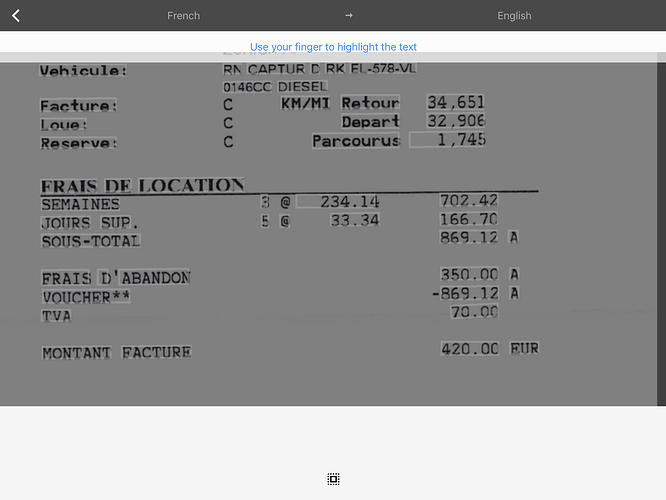Tap the back arrow icon
The image size is (666, 500).
[x=16, y=16]
